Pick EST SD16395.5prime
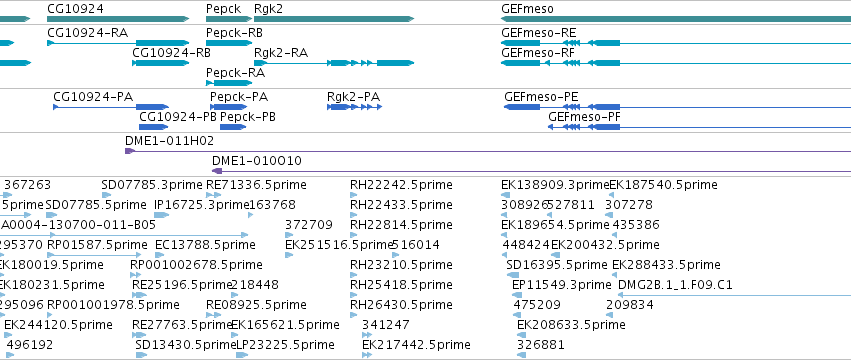851x360 pixels. (x=557, y=265)
